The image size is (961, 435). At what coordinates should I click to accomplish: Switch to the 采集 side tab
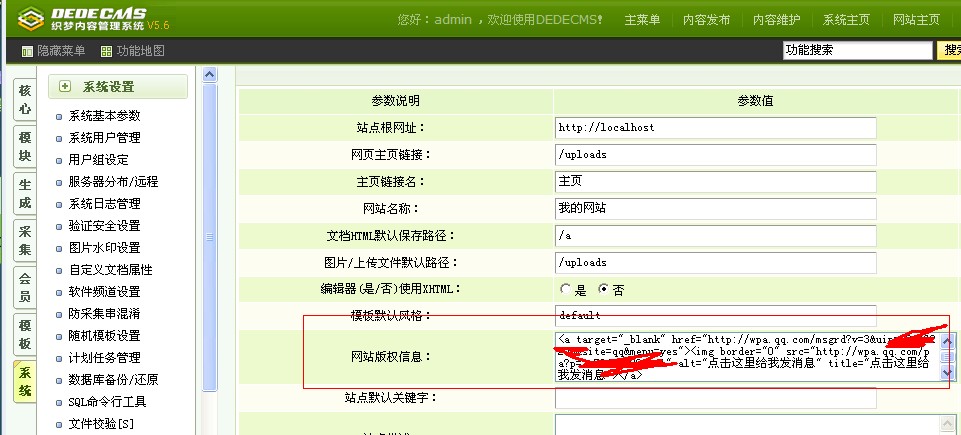click(25, 240)
